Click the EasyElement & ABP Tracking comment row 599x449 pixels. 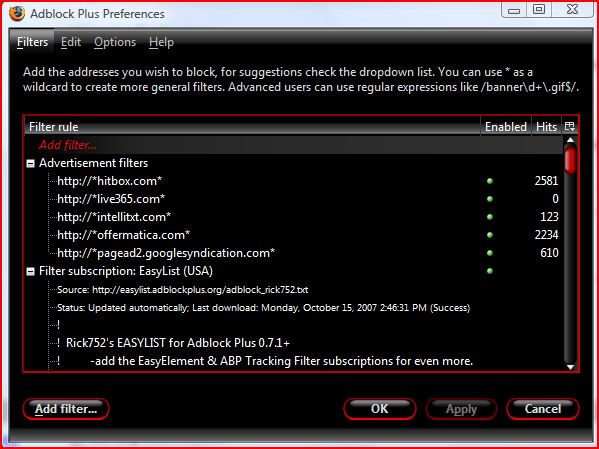(293, 361)
